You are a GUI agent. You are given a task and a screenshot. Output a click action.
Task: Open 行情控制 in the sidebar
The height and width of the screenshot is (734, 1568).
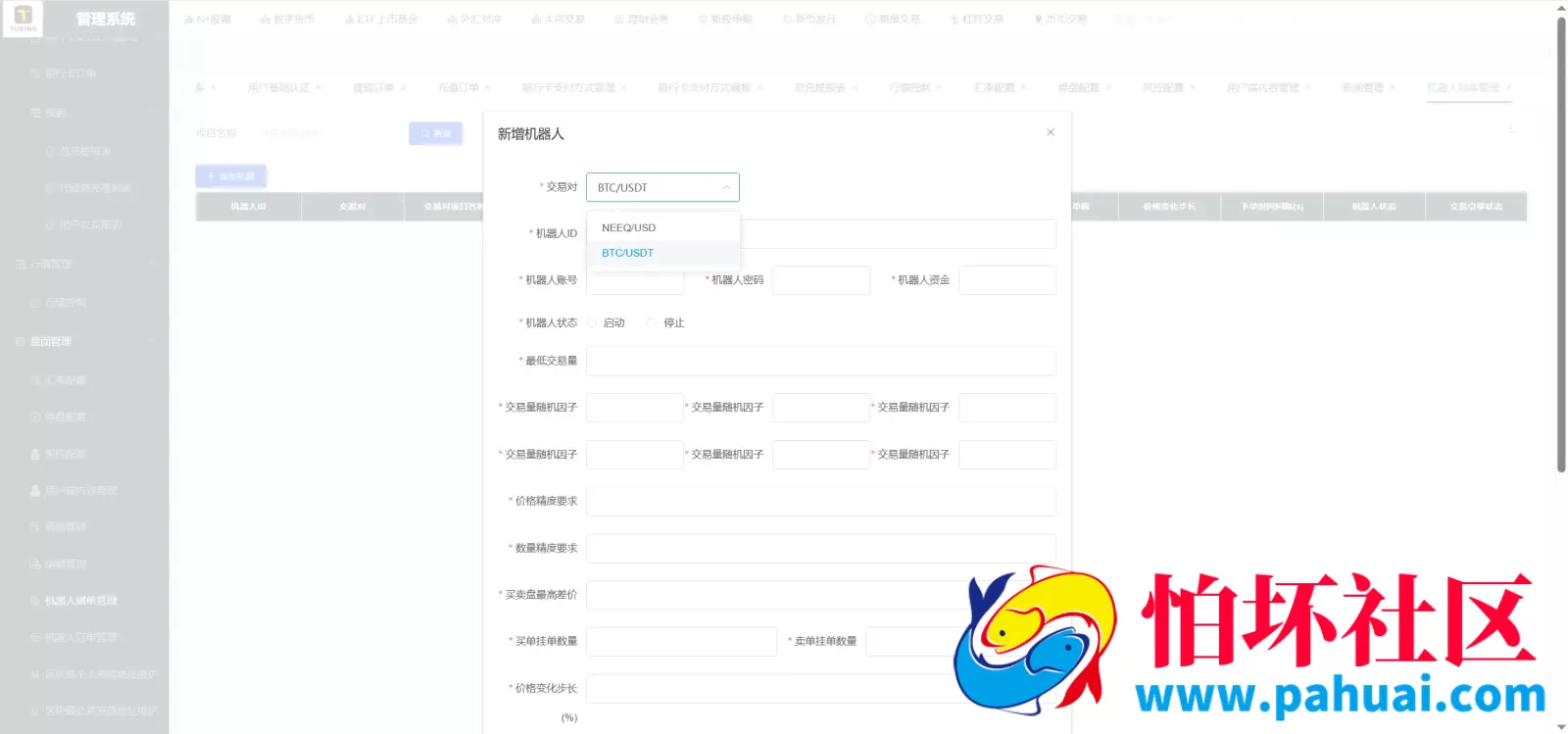click(66, 302)
